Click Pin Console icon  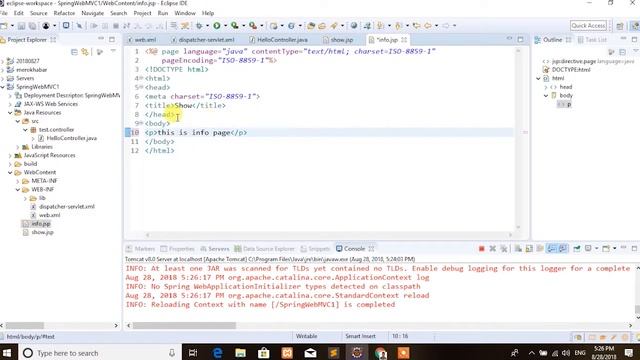577,249
